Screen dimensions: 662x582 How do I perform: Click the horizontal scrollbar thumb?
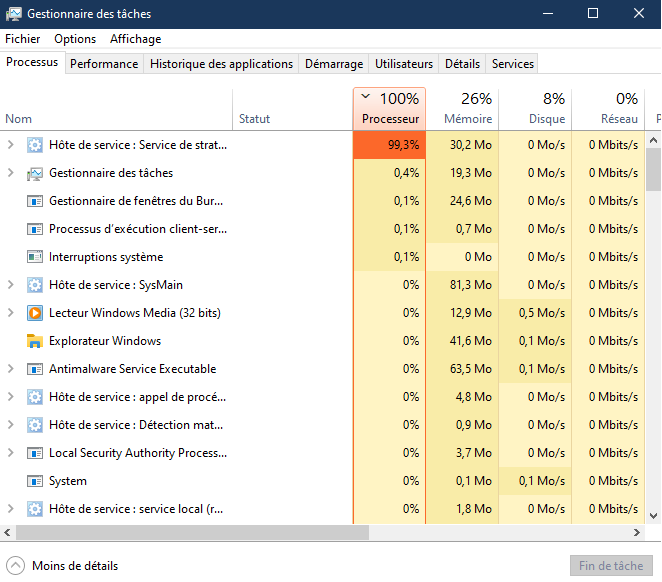[x=193, y=533]
